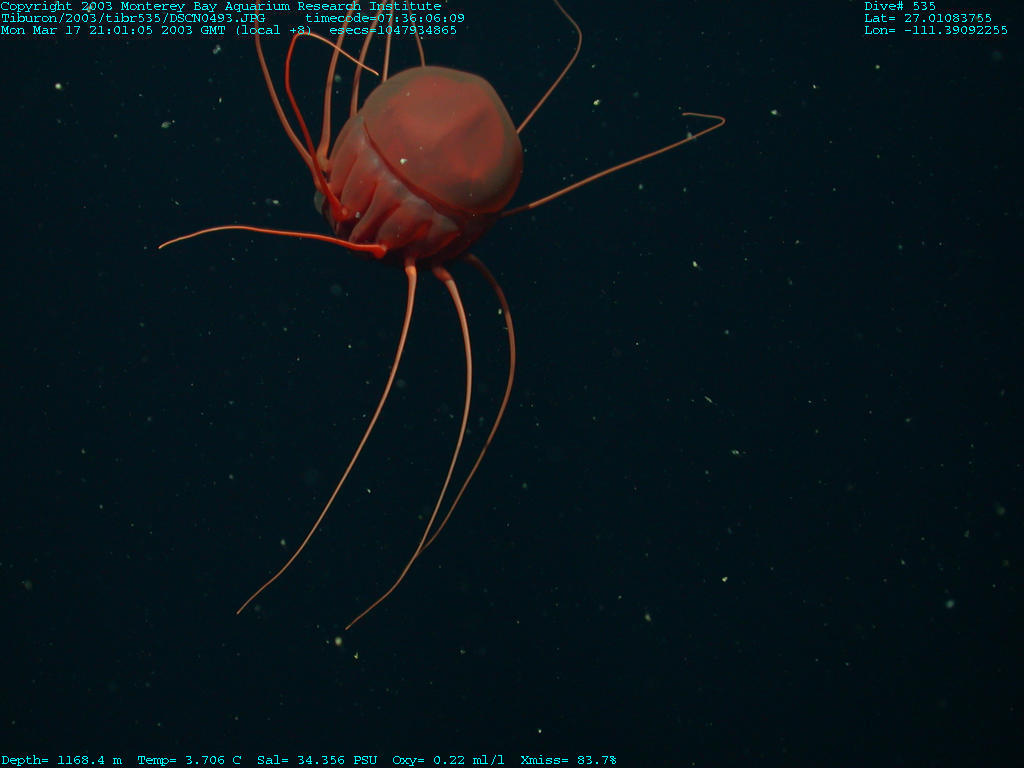Click the tentacle tip extending far left
The height and width of the screenshot is (768, 1024).
tap(162, 246)
